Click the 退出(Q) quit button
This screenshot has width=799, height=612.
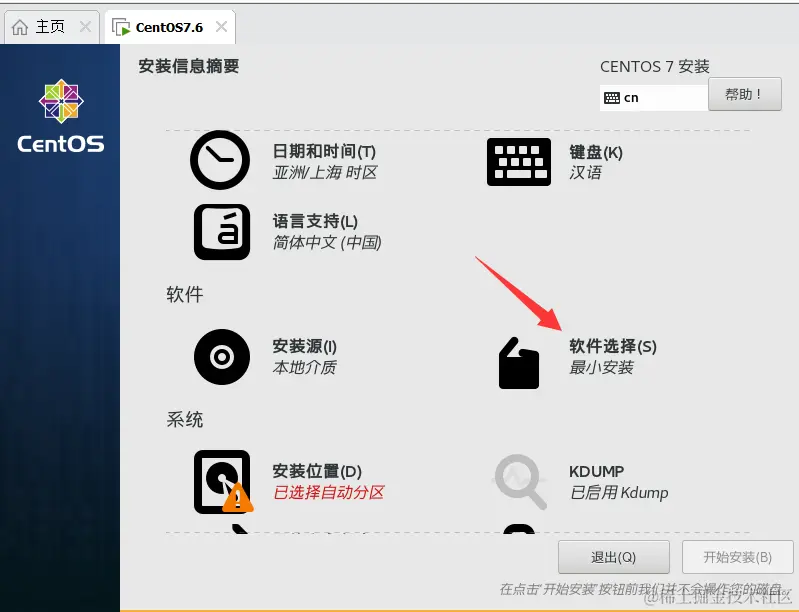614,557
